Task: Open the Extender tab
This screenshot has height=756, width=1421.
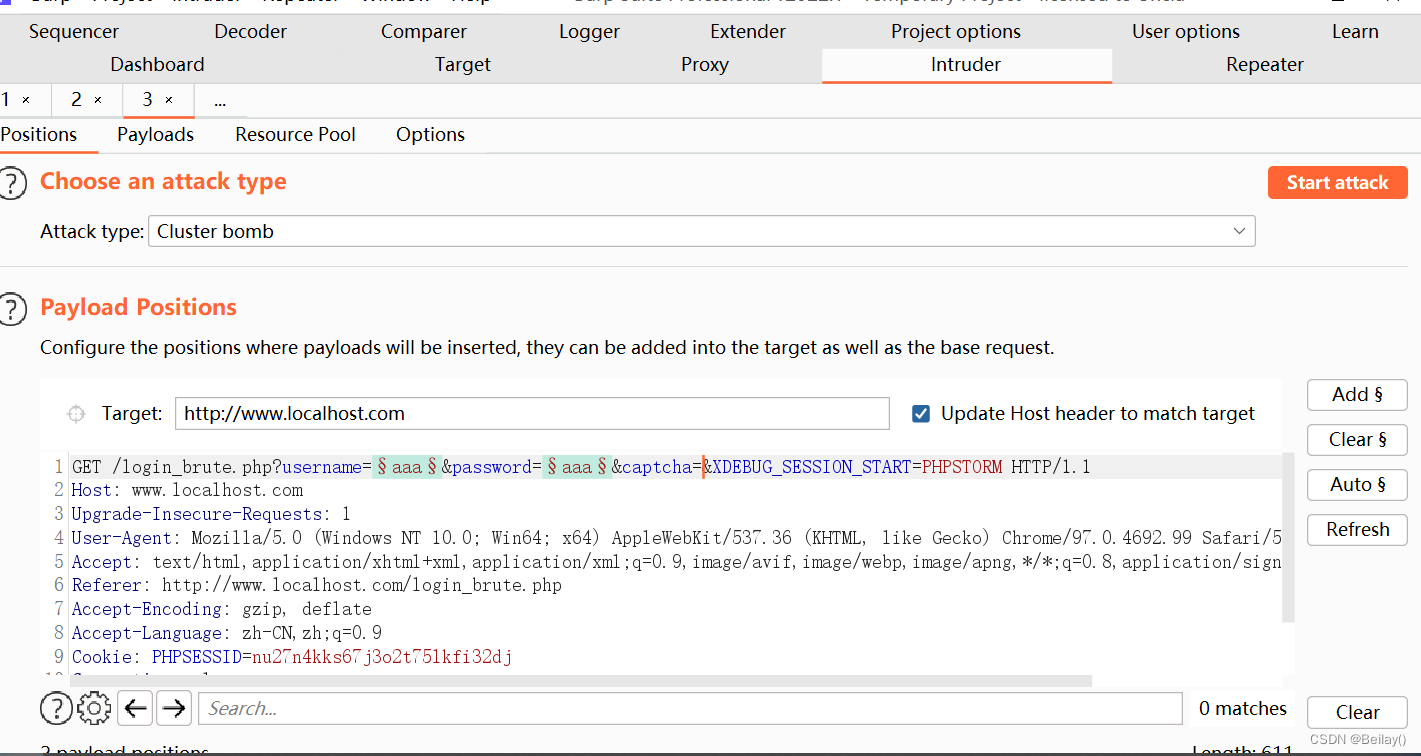Action: point(748,31)
